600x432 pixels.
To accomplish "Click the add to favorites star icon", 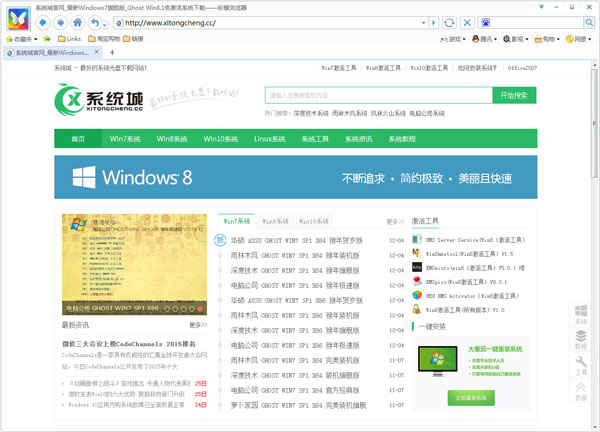I will (47, 39).
